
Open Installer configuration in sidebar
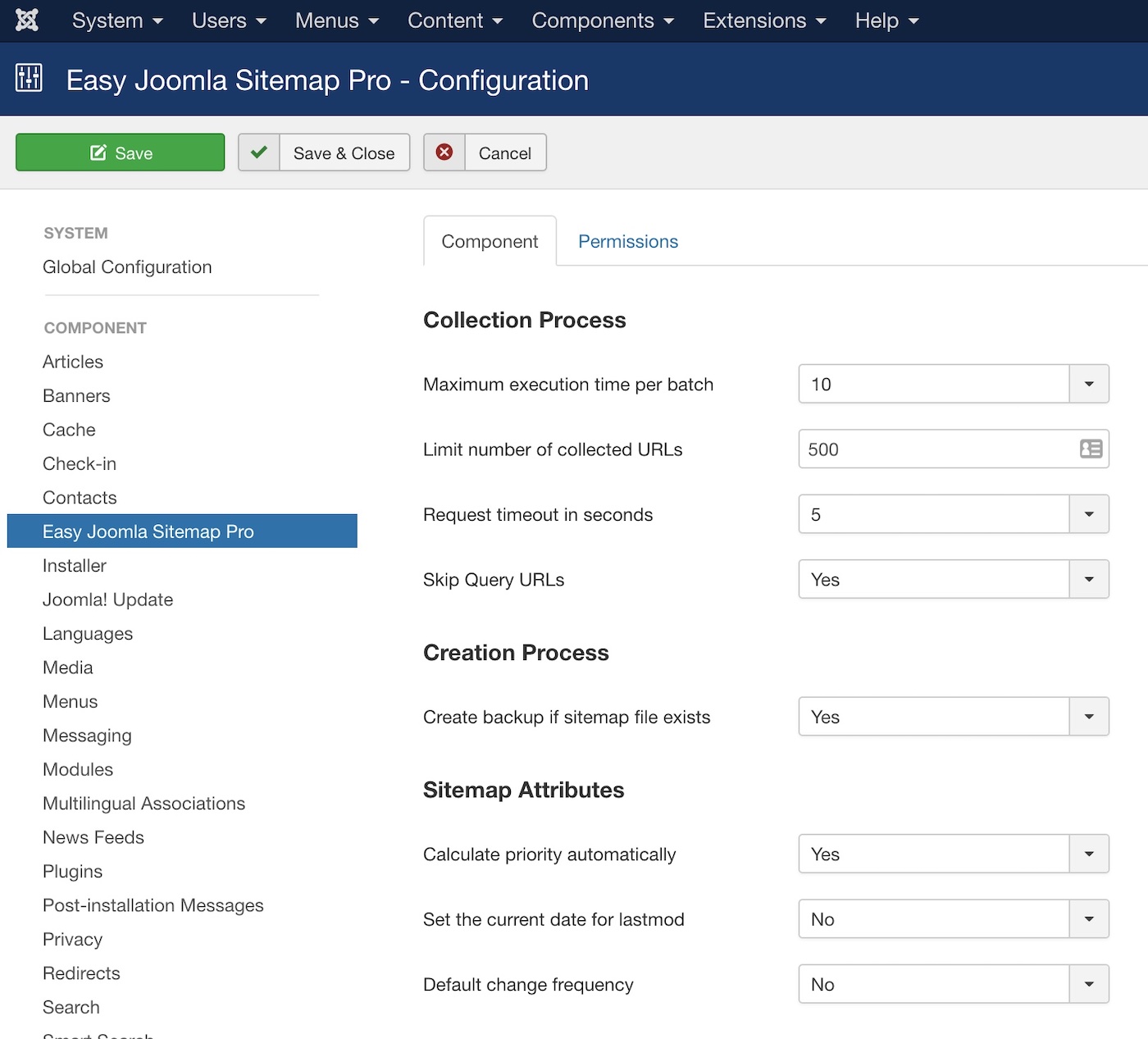[x=75, y=566]
